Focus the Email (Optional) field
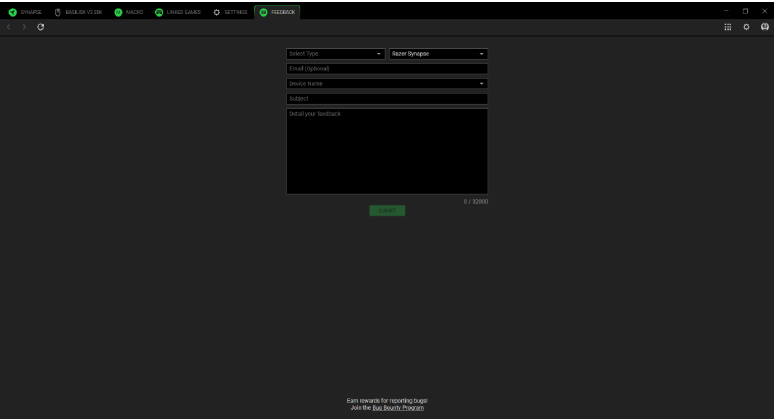Image resolution: width=776 pixels, height=420 pixels. click(387, 69)
